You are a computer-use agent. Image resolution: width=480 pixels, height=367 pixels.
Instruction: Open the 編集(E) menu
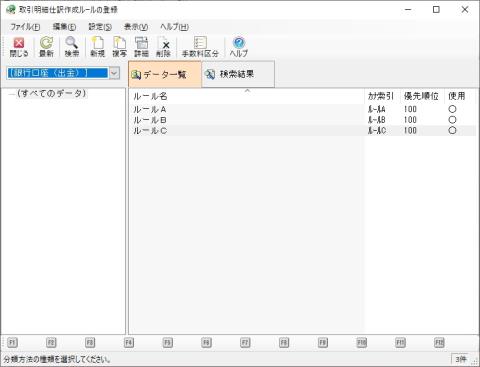pos(64,27)
